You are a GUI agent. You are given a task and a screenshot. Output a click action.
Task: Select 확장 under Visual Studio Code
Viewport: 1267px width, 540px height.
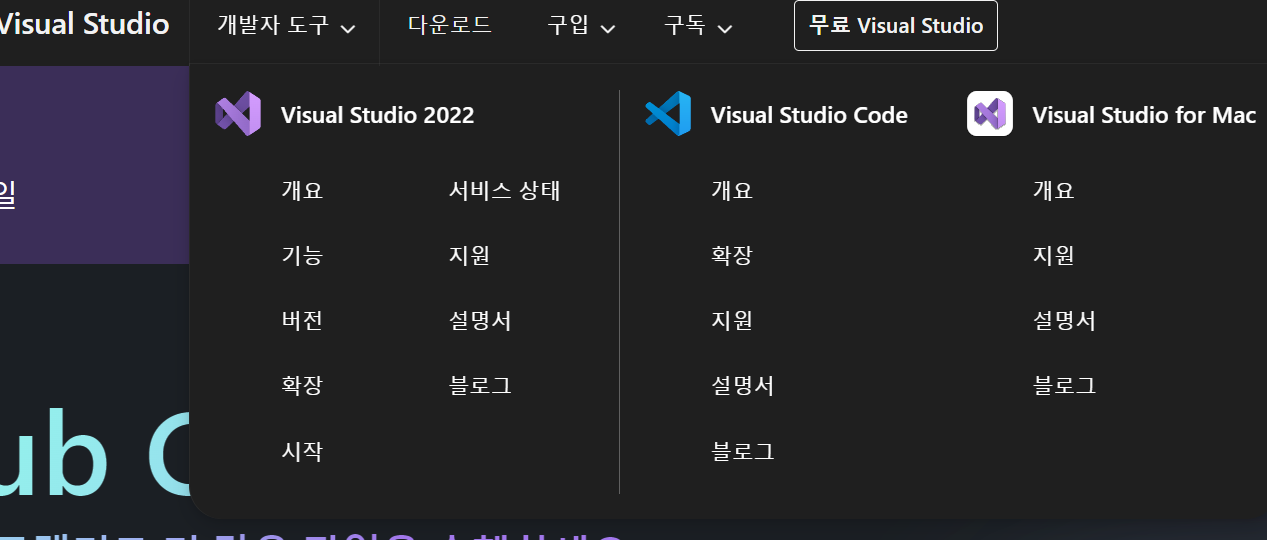pos(732,255)
